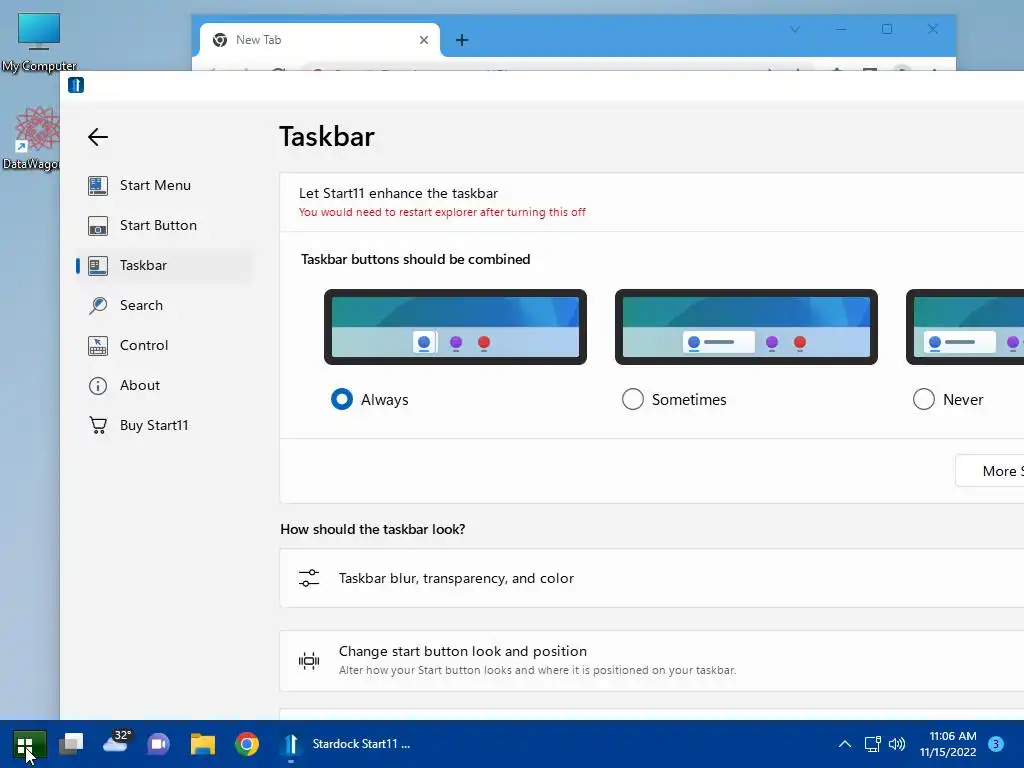Click the Control keyboard sidebar icon
The height and width of the screenshot is (768, 1024).
(98, 345)
